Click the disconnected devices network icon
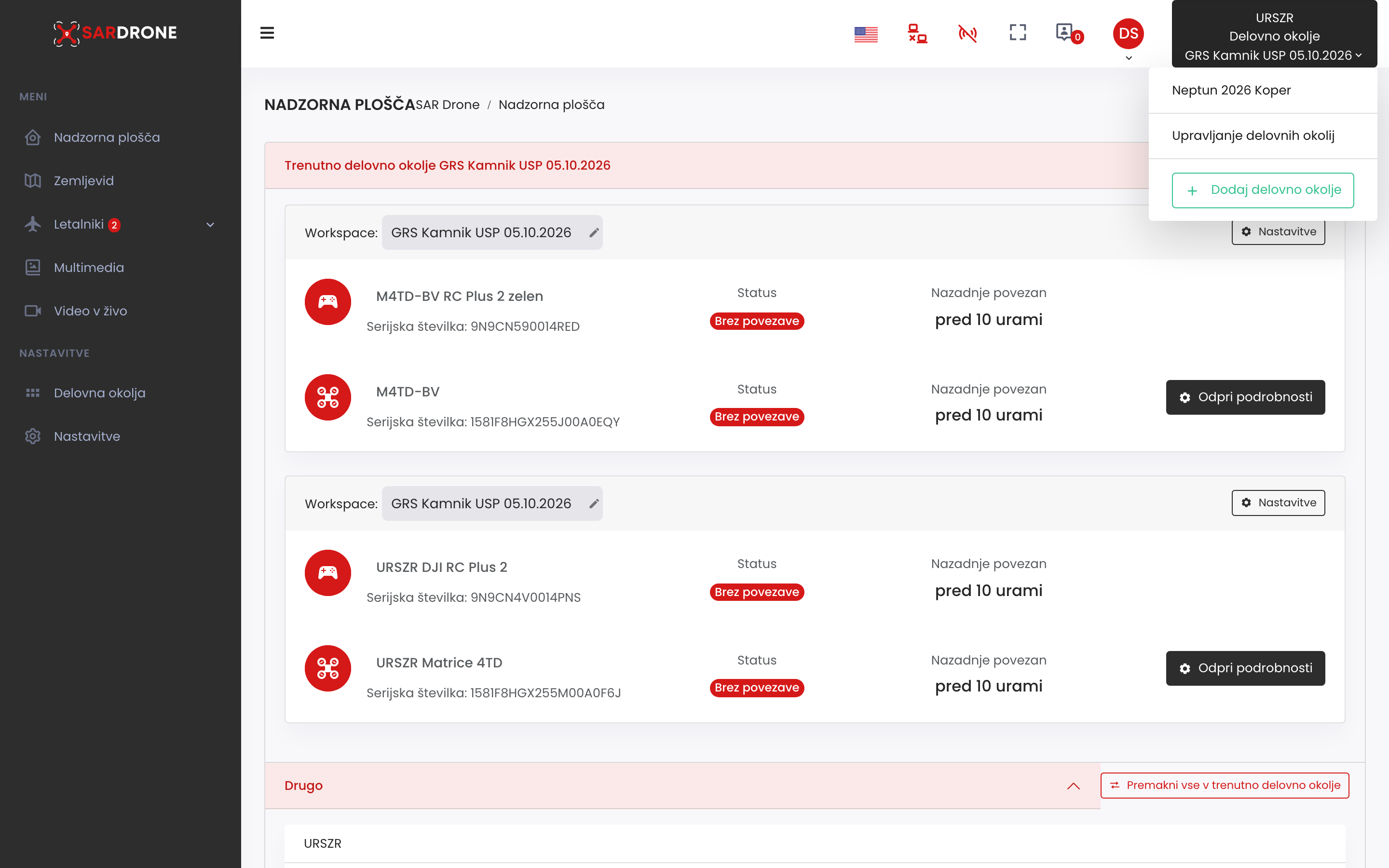Viewport: 1389px width, 868px height. (917, 33)
